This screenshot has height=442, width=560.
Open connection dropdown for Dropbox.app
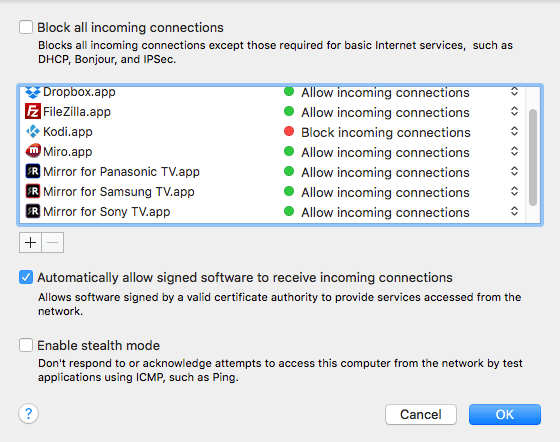click(x=514, y=92)
